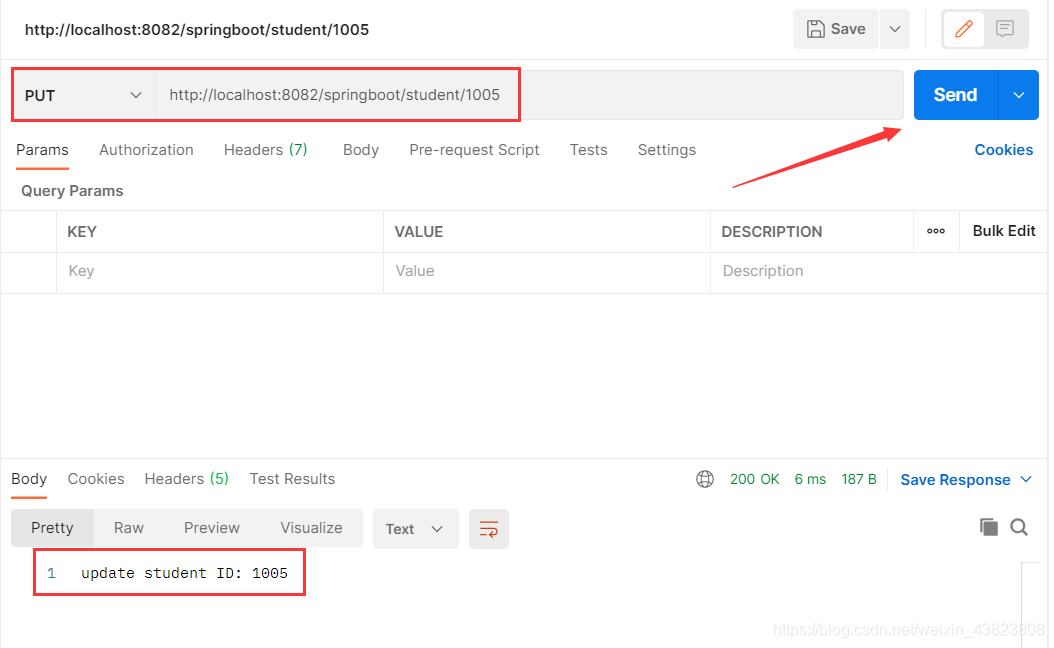This screenshot has height=648, width=1054.
Task: Expand the Save Response dropdown
Action: pos(1027,479)
